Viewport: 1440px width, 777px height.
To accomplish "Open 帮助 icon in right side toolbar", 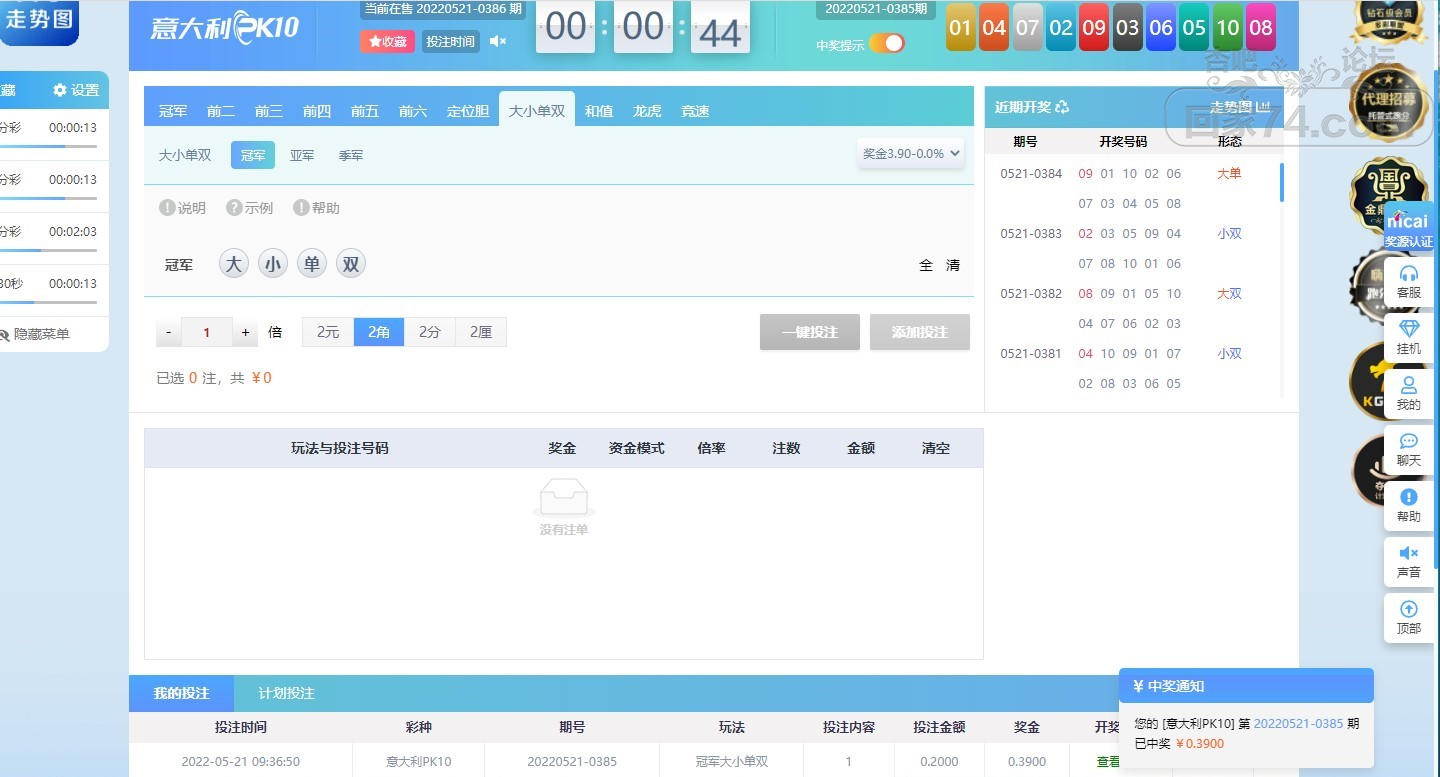I will (x=1409, y=497).
